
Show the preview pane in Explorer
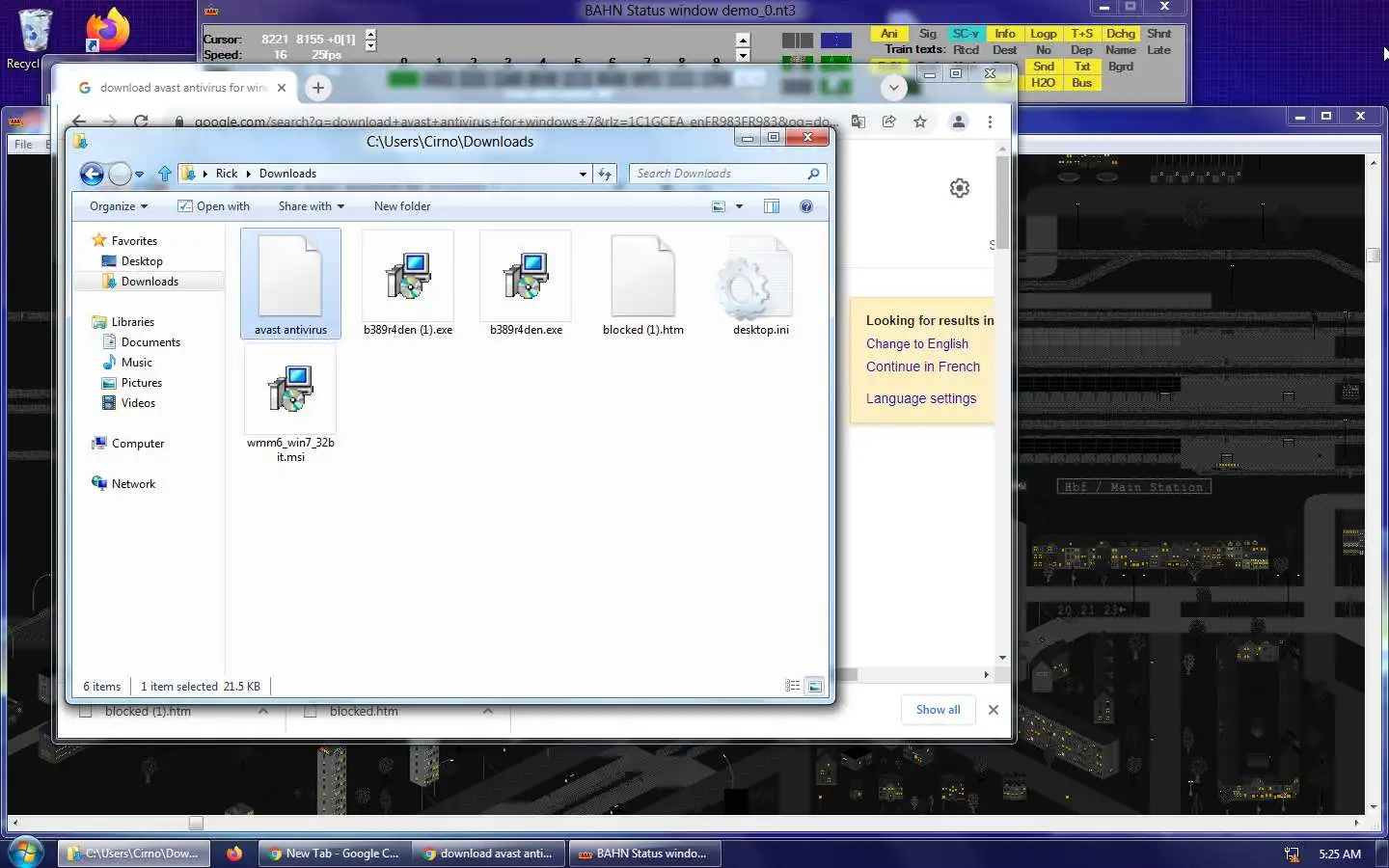point(772,206)
